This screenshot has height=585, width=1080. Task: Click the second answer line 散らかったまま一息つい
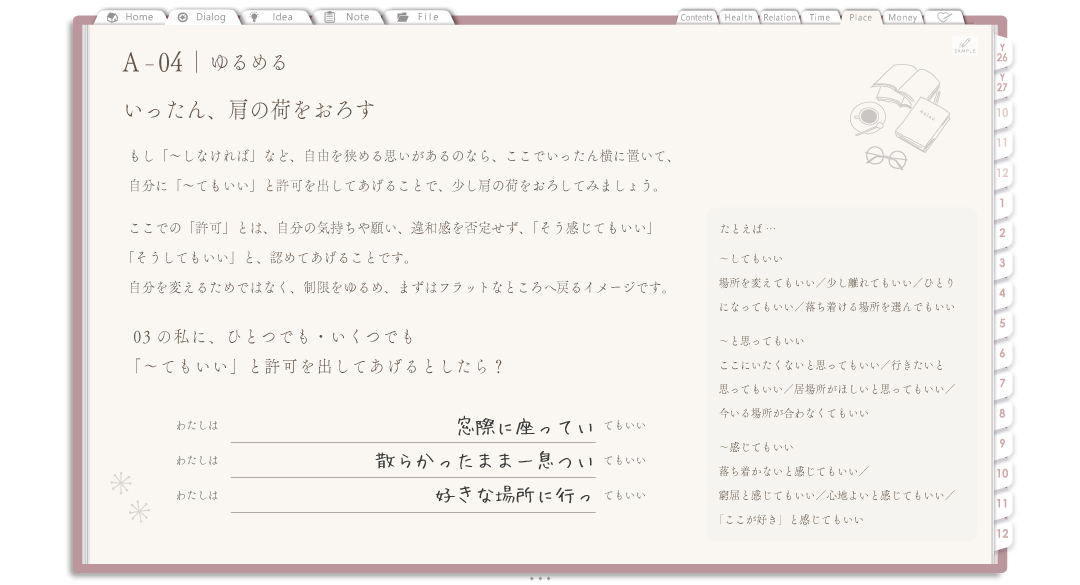(413, 461)
